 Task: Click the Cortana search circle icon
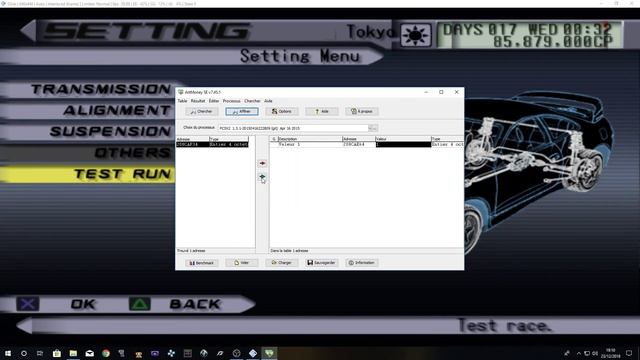click(x=24, y=353)
